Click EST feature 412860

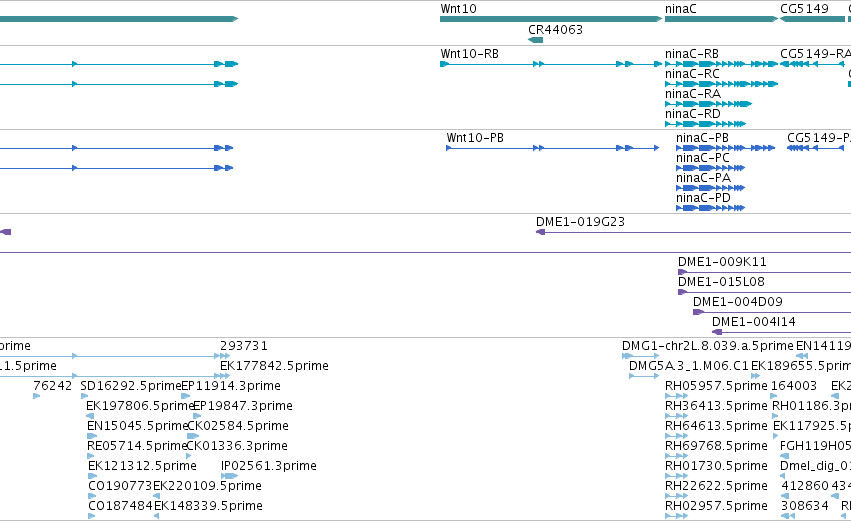pos(805,487)
